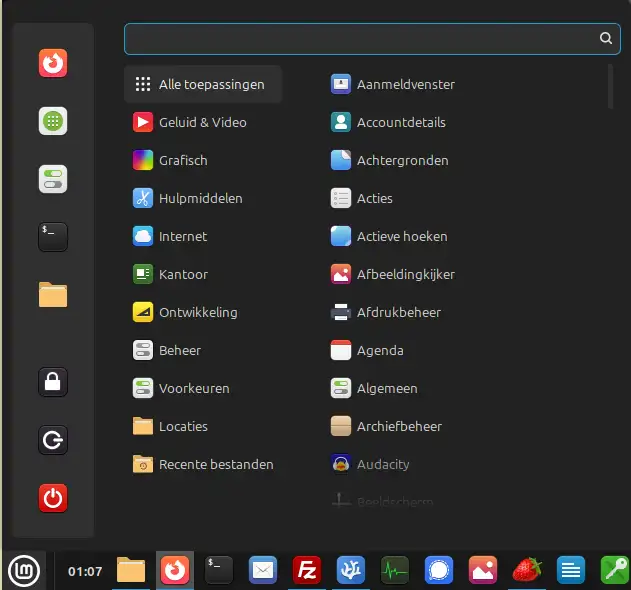This screenshot has height=590, width=631.
Task: Open Recente bestanden list
Action: click(x=216, y=464)
